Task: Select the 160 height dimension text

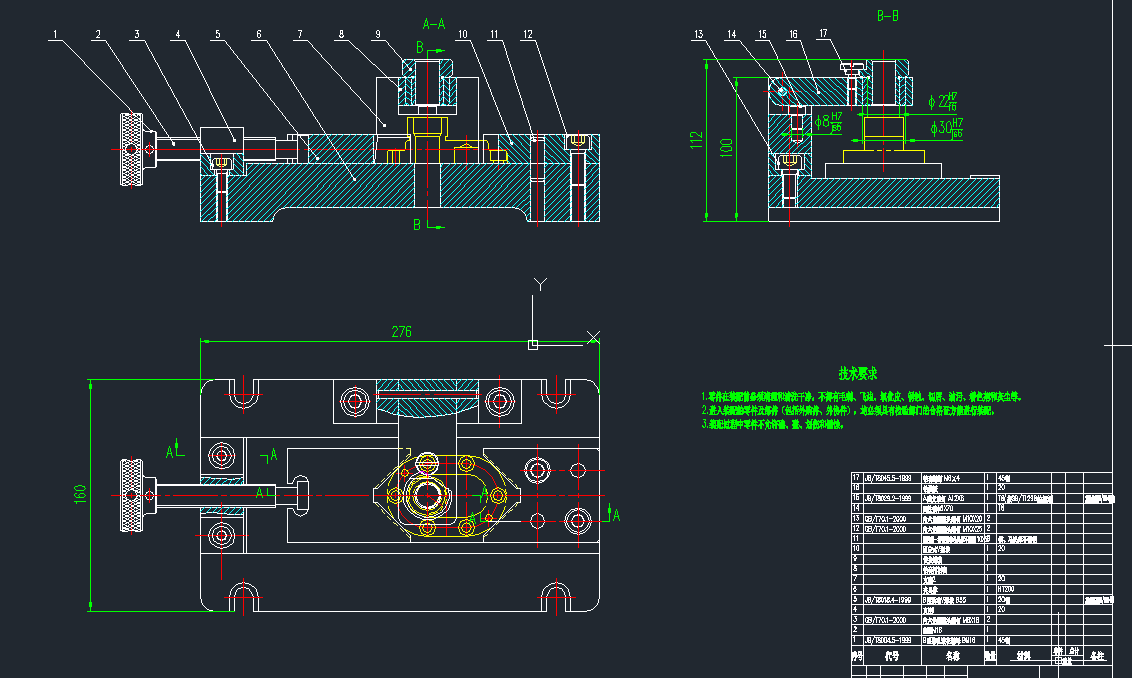Action: (79, 494)
